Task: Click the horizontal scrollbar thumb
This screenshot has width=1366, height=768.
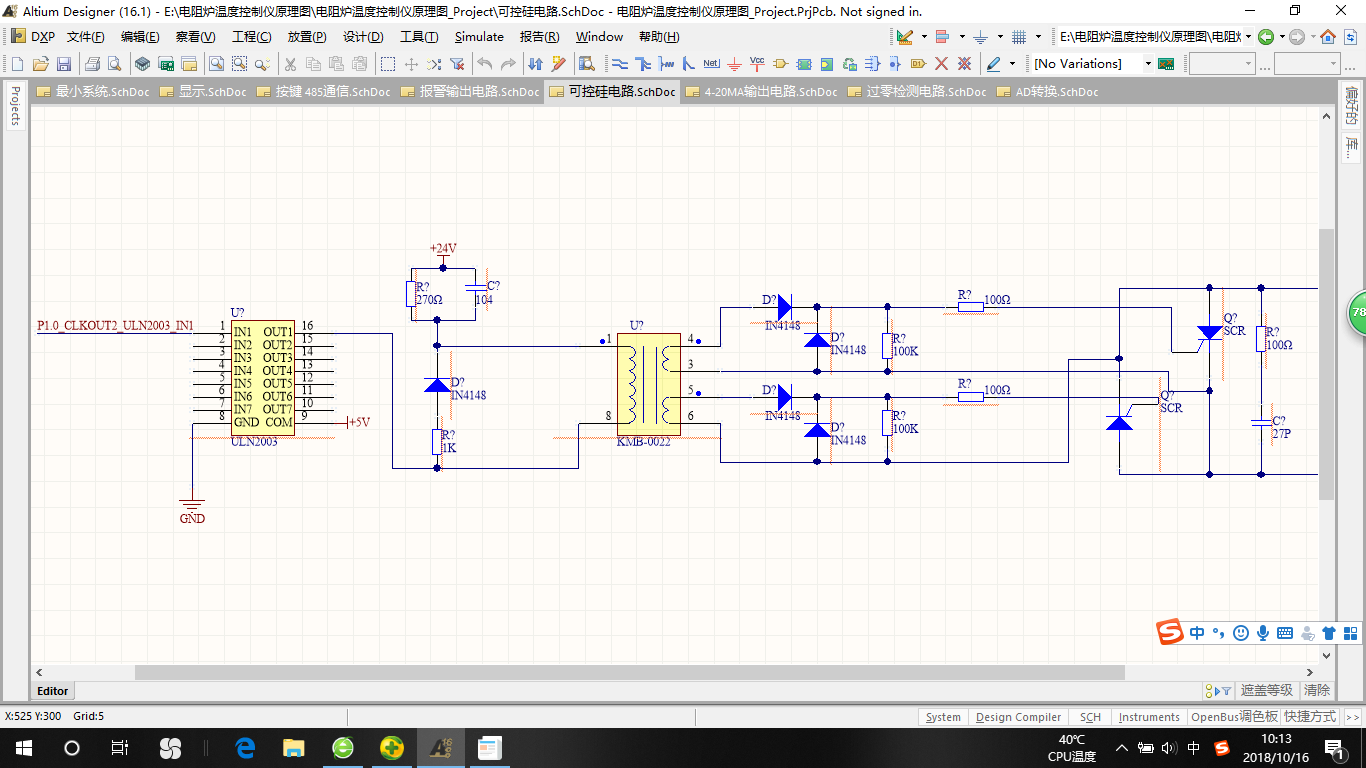Action: [630, 672]
